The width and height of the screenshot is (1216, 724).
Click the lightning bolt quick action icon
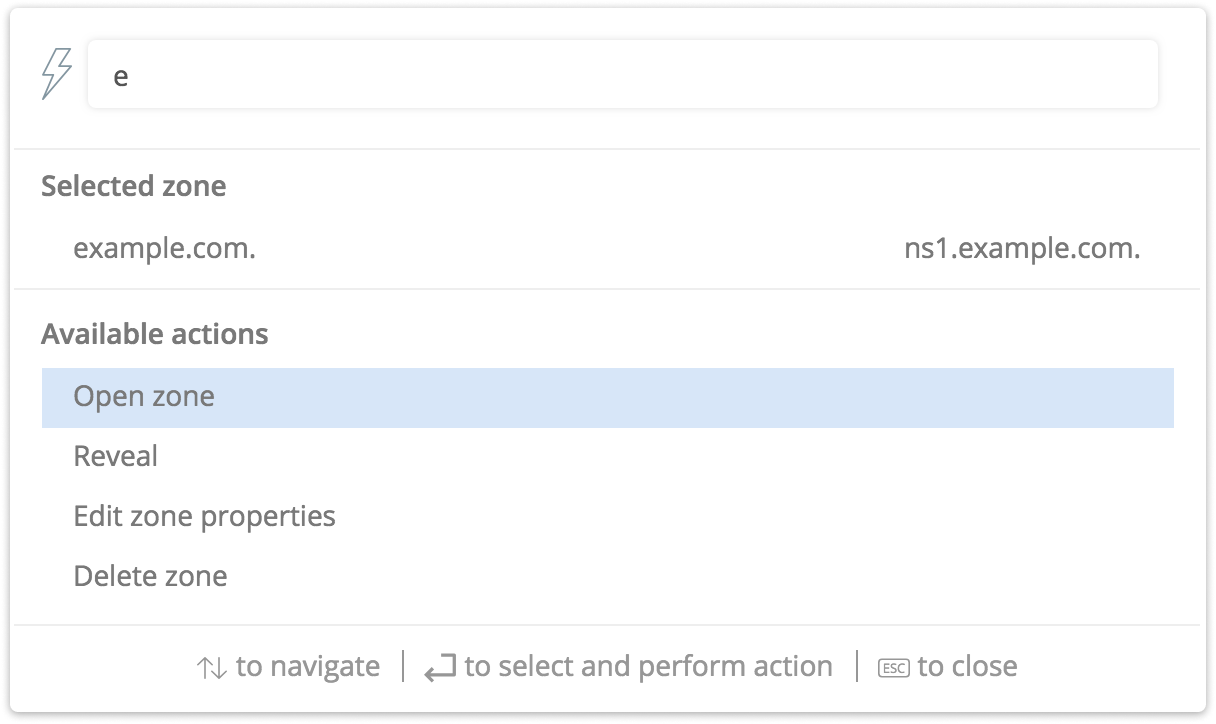pyautogui.click(x=57, y=74)
